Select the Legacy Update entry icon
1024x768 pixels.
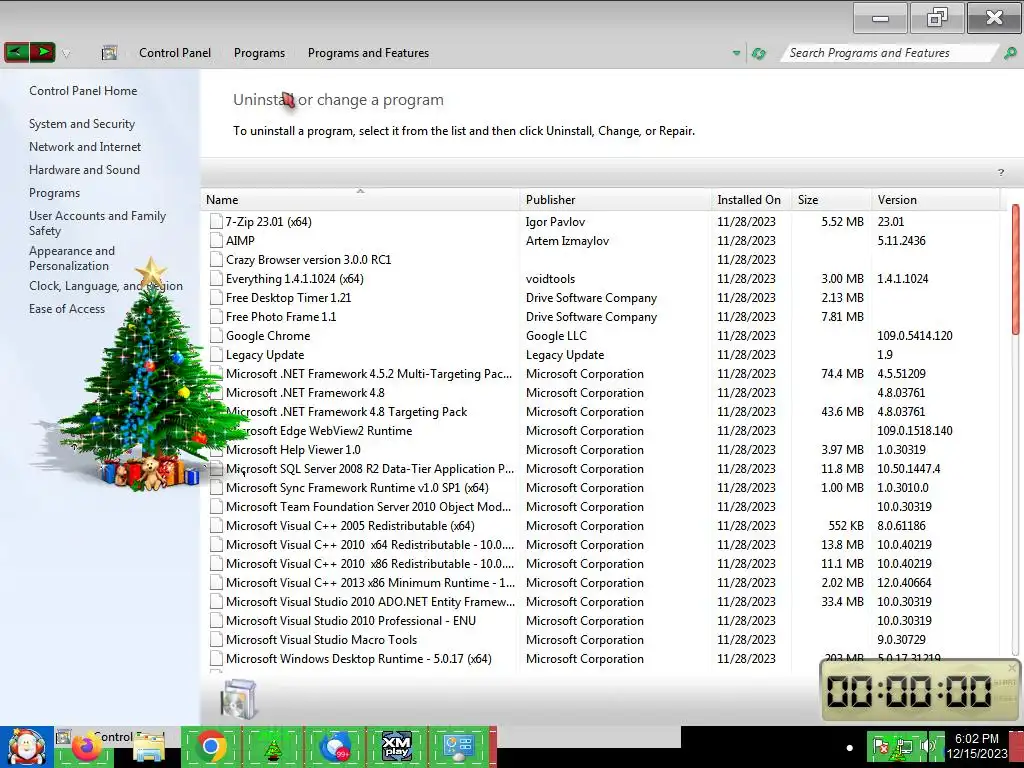pyautogui.click(x=216, y=355)
